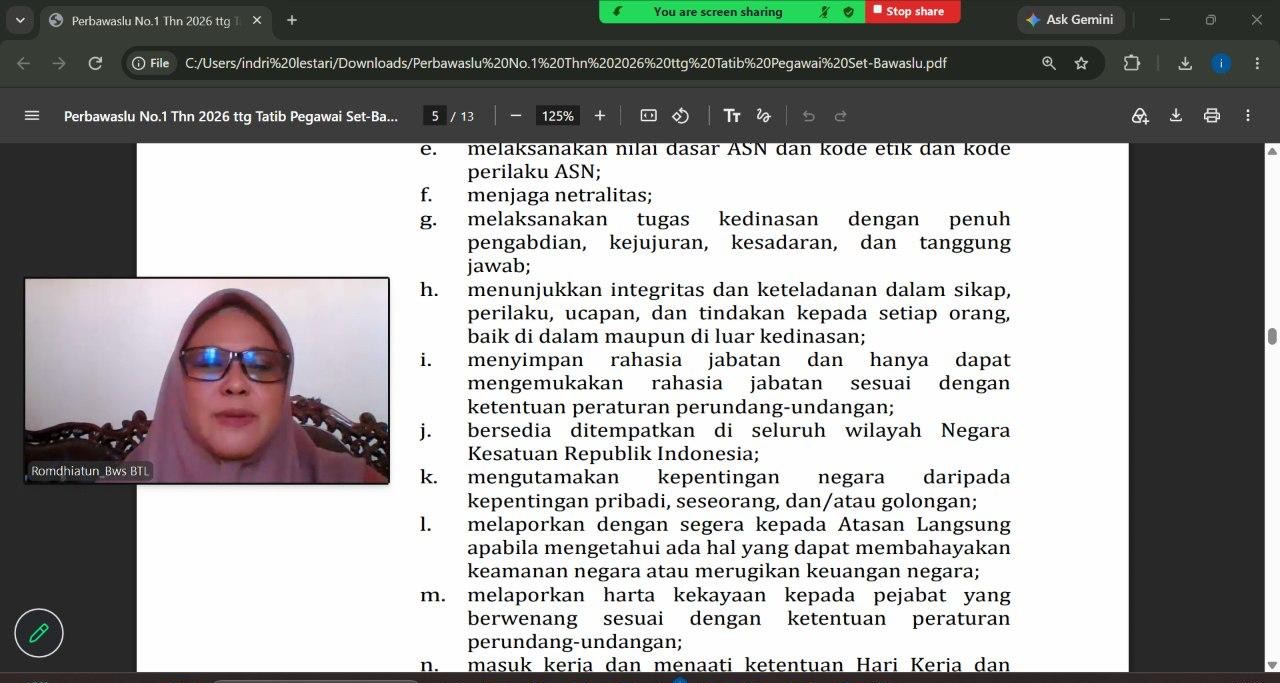Open PDF viewer more actions menu
Screen dimensions: 1280x683
point(1248,116)
